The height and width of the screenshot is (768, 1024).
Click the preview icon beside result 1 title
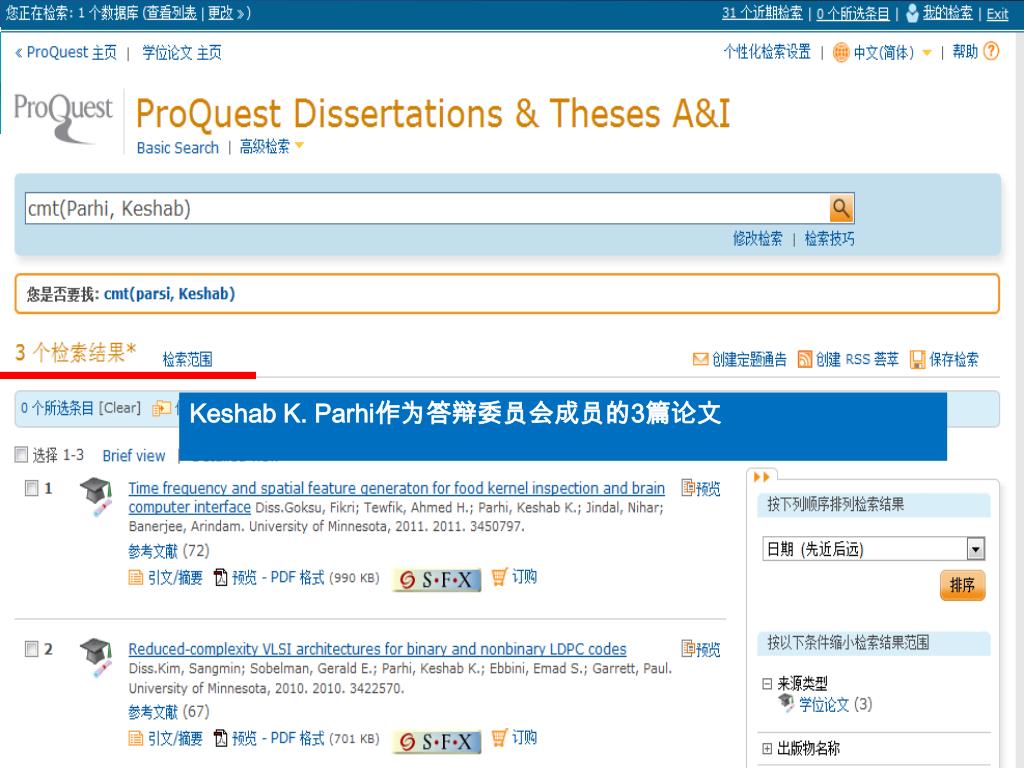pos(688,487)
